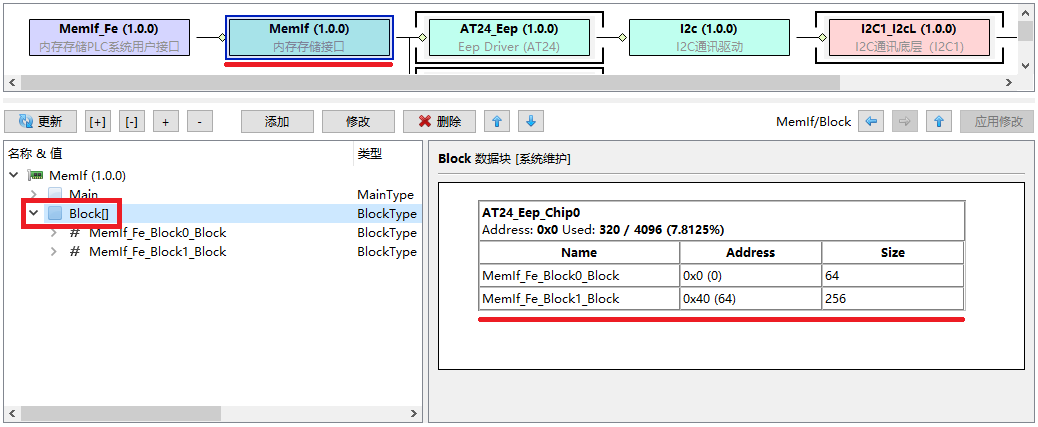Screen dimensions: 1038x427
Task: Expand MemIf_Fe_Block0_Block tree node
Action: [53, 233]
